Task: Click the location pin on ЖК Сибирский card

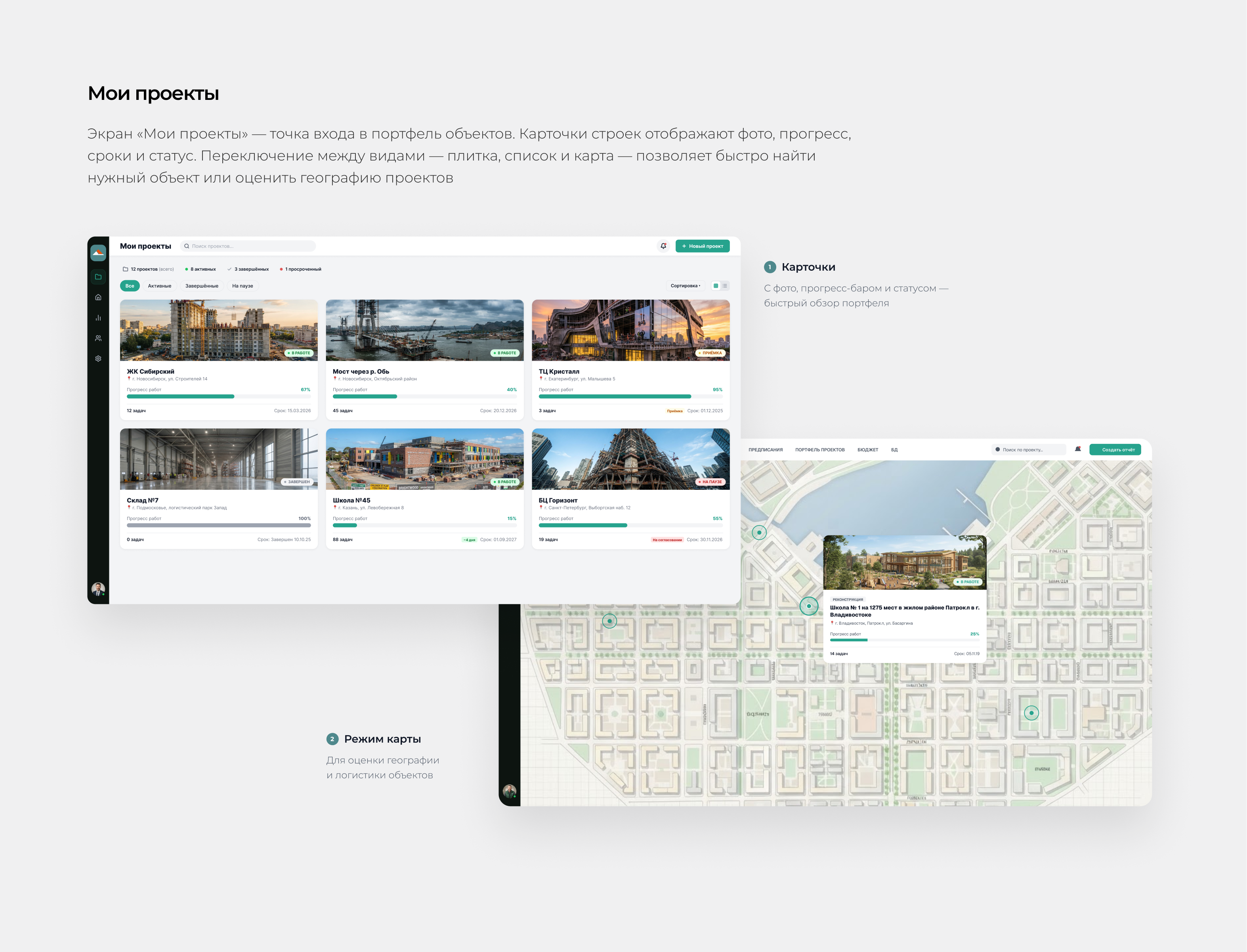Action: [x=129, y=379]
